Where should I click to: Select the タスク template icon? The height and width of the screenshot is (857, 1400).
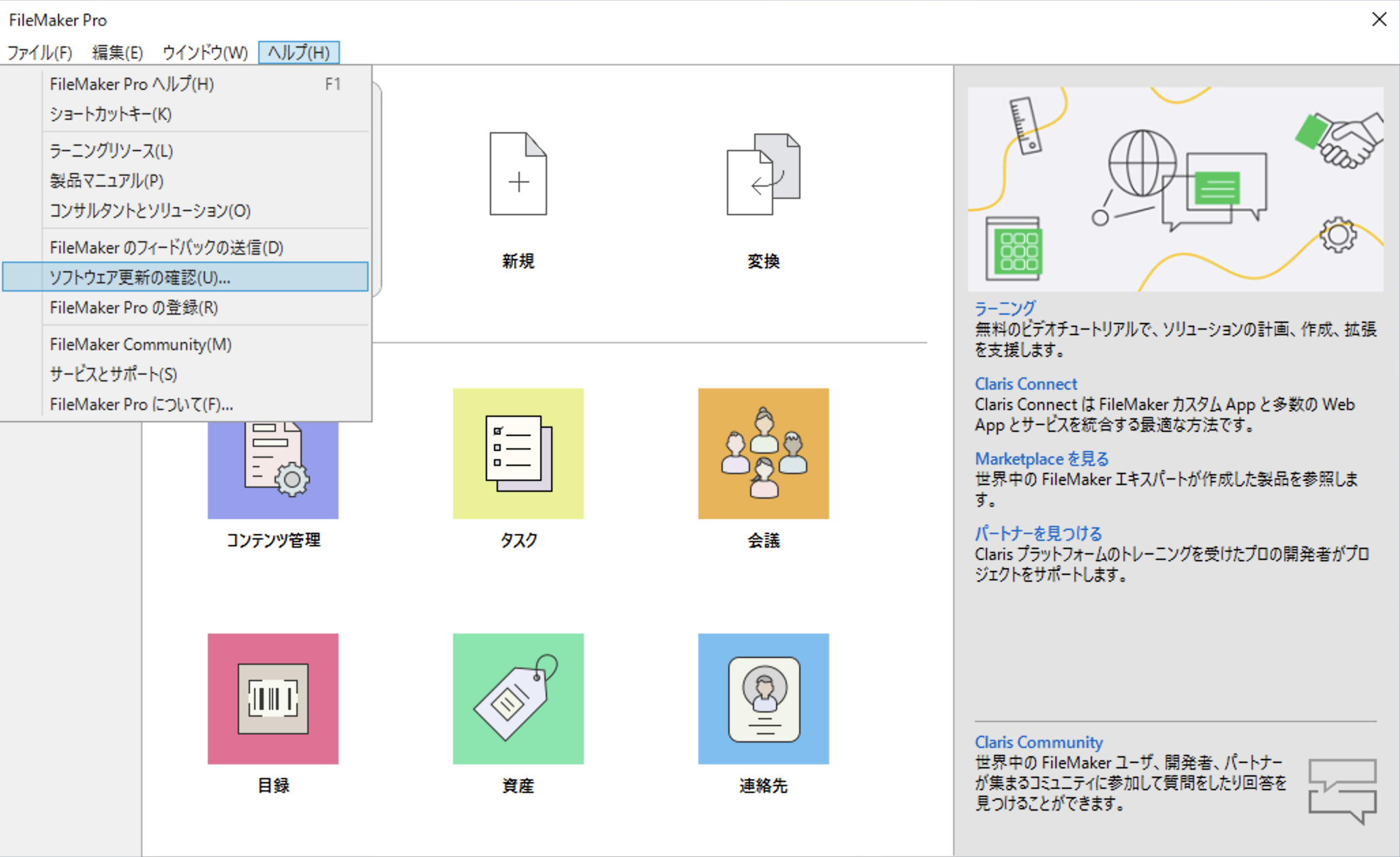518,453
